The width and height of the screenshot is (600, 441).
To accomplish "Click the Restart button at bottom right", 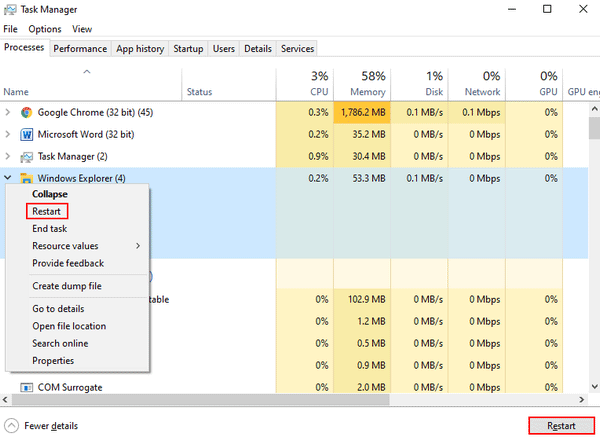I will click(561, 426).
